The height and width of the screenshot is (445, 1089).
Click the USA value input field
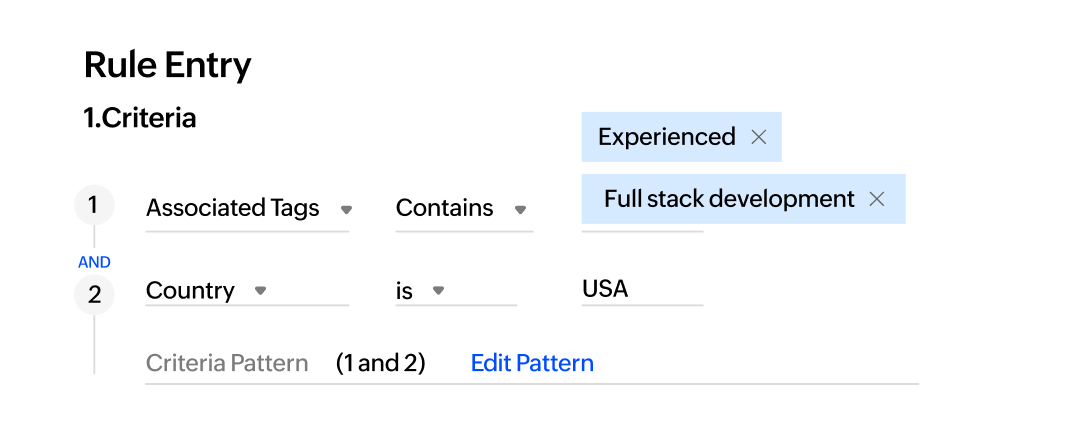tap(642, 290)
